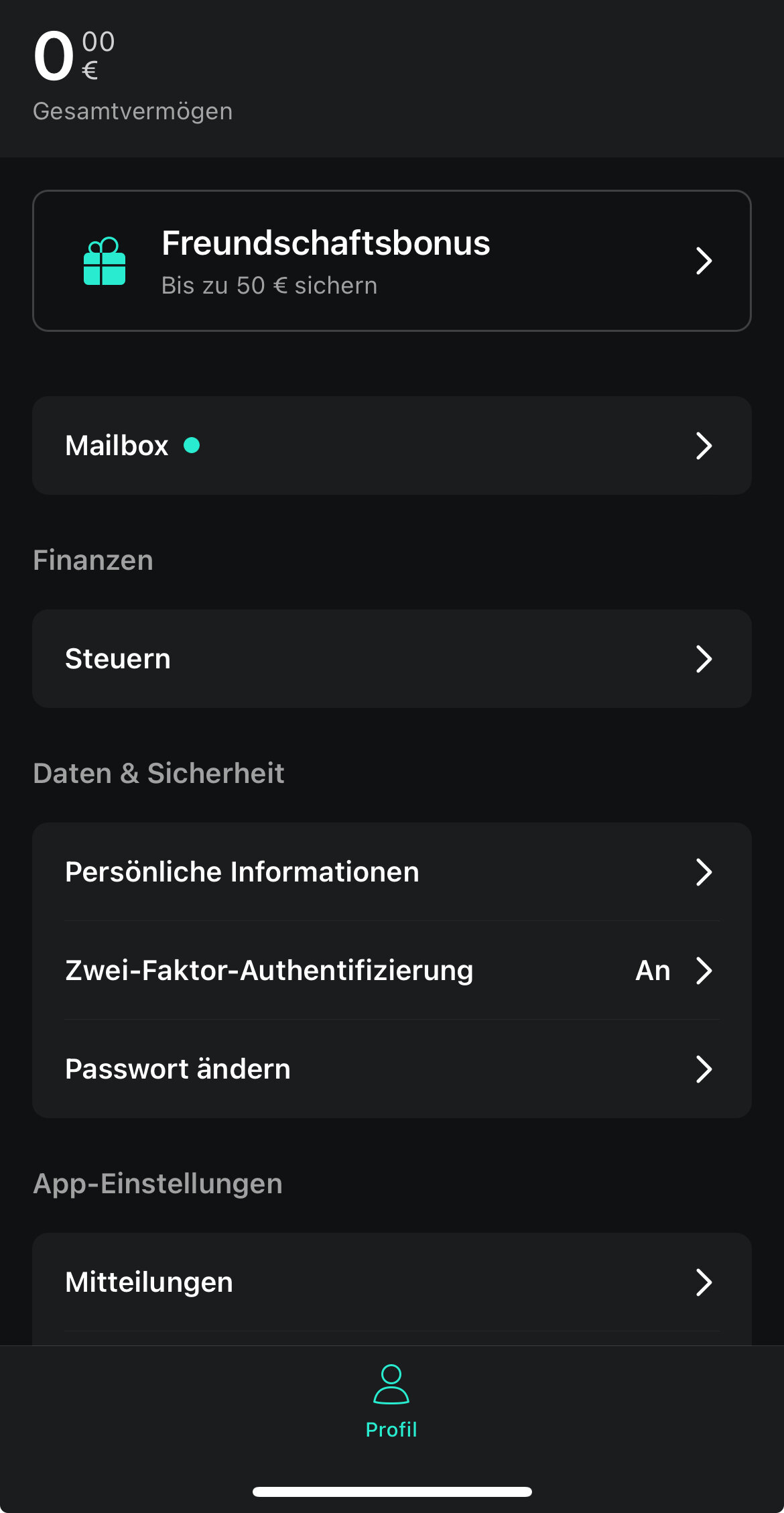Tap the Mitteilungen row arrow

click(703, 1282)
